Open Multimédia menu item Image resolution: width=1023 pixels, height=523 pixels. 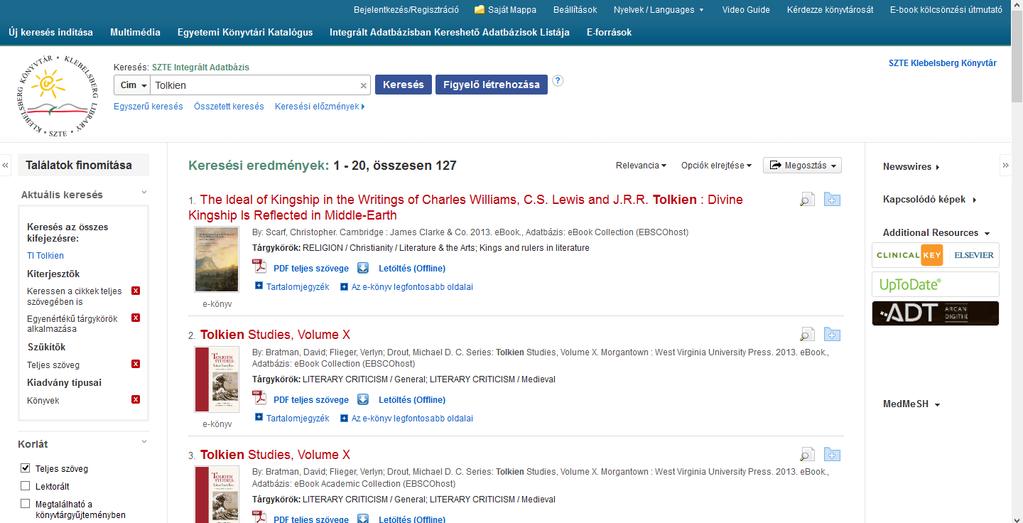coord(135,32)
